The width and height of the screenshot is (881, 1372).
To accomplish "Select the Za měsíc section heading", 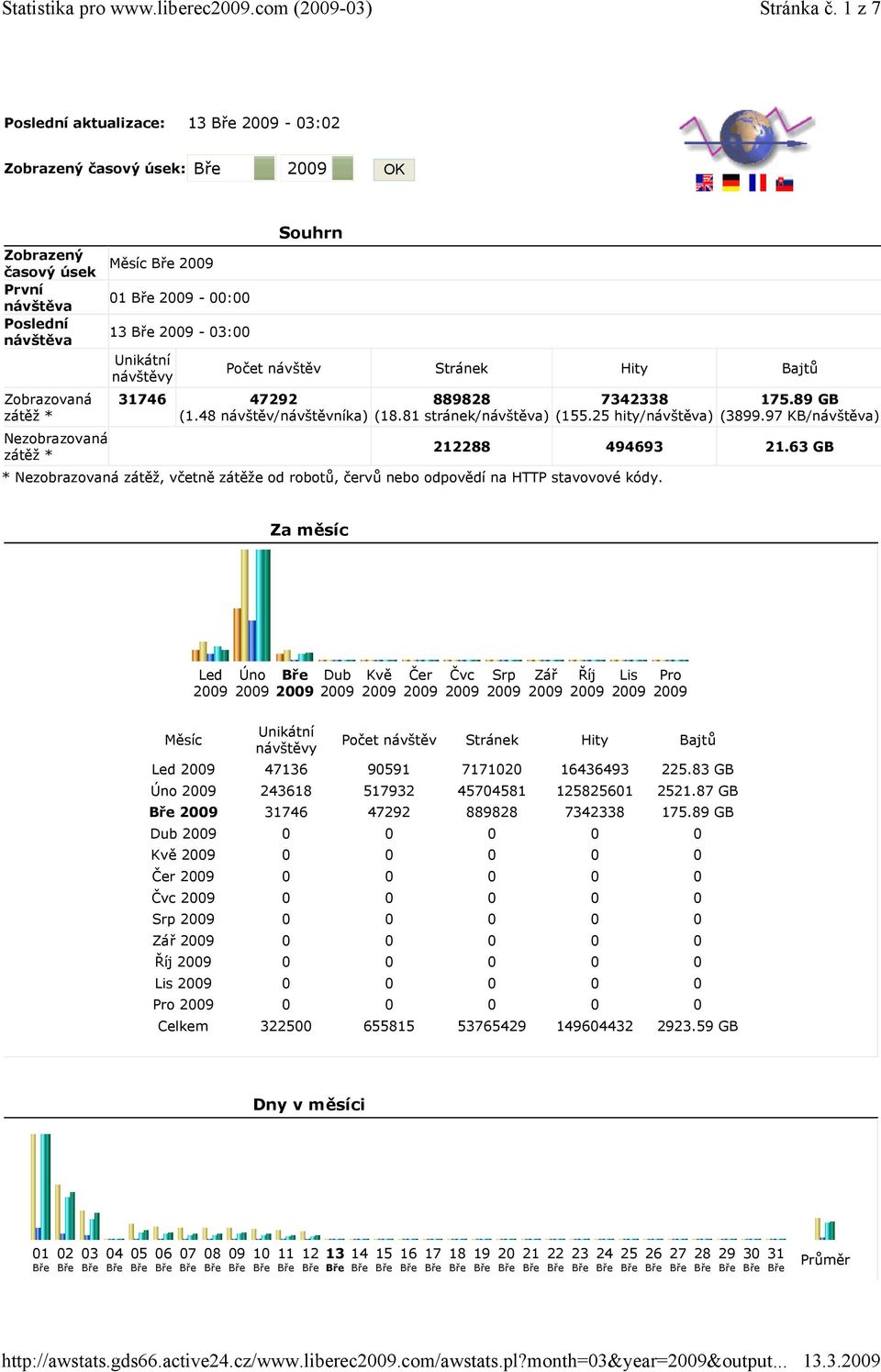I will 309,530.
